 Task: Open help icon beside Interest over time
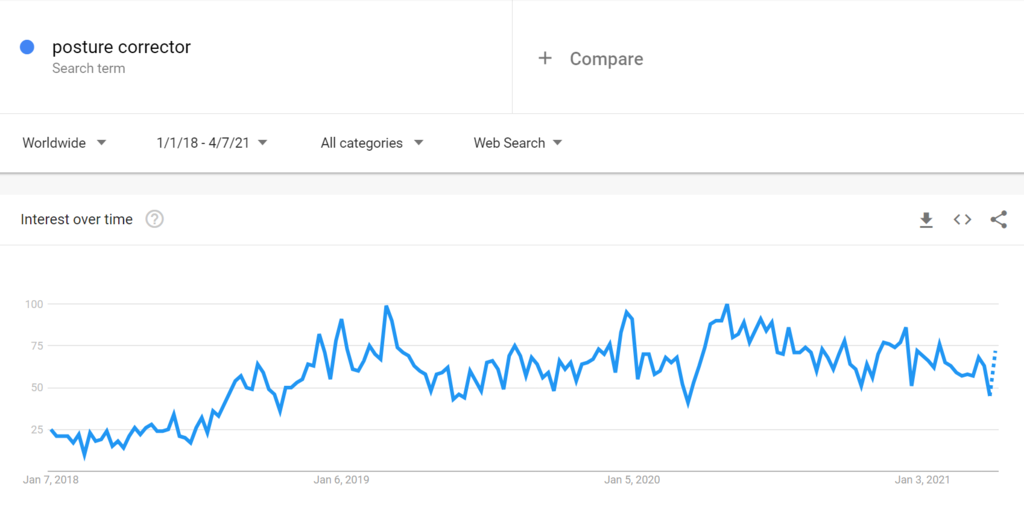coord(154,220)
